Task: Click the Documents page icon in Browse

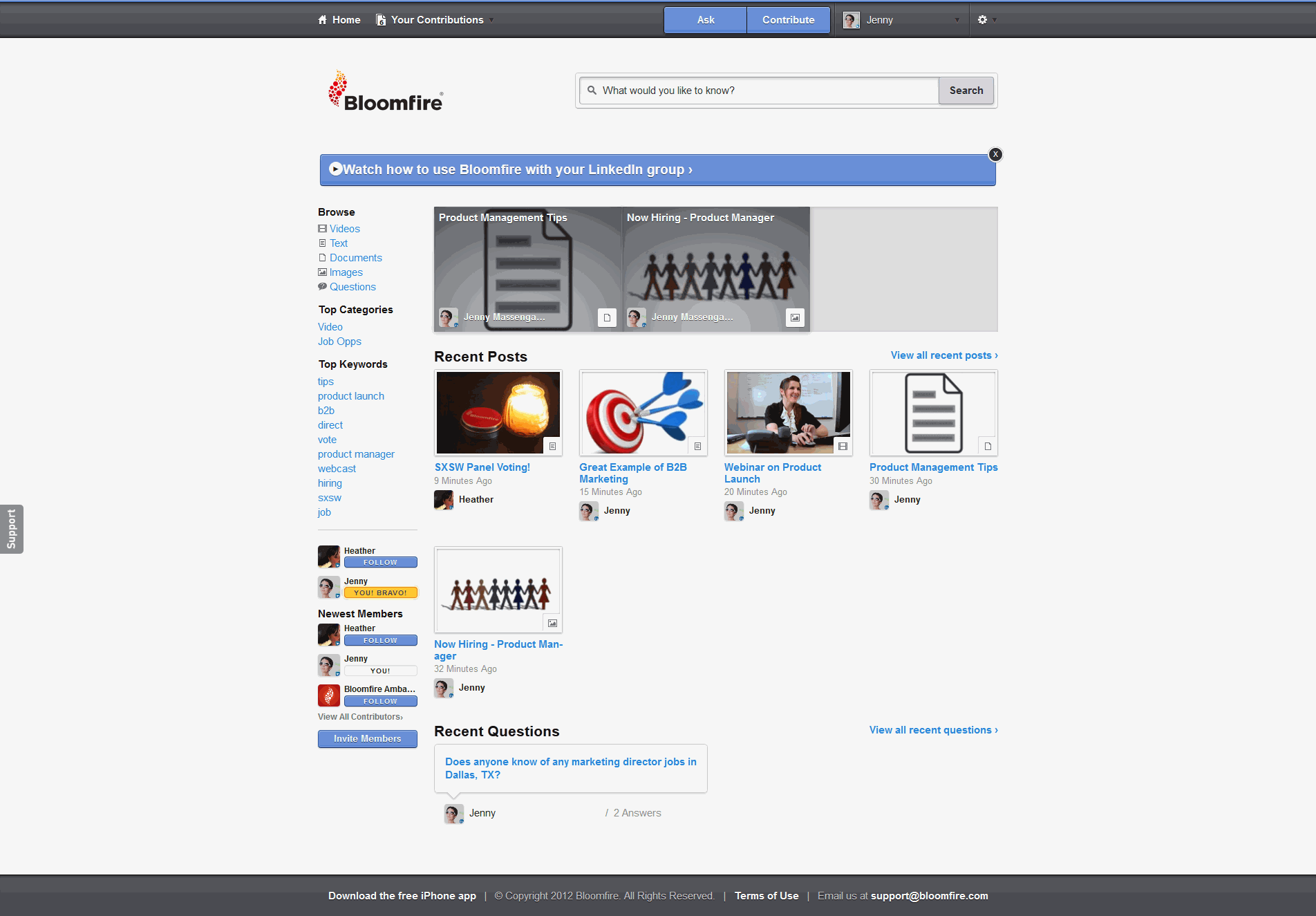Action: coord(322,258)
